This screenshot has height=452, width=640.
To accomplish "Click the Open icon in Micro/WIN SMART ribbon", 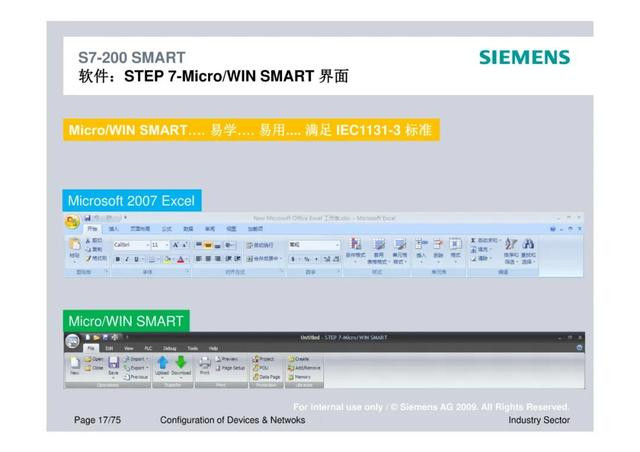I will tap(94, 359).
